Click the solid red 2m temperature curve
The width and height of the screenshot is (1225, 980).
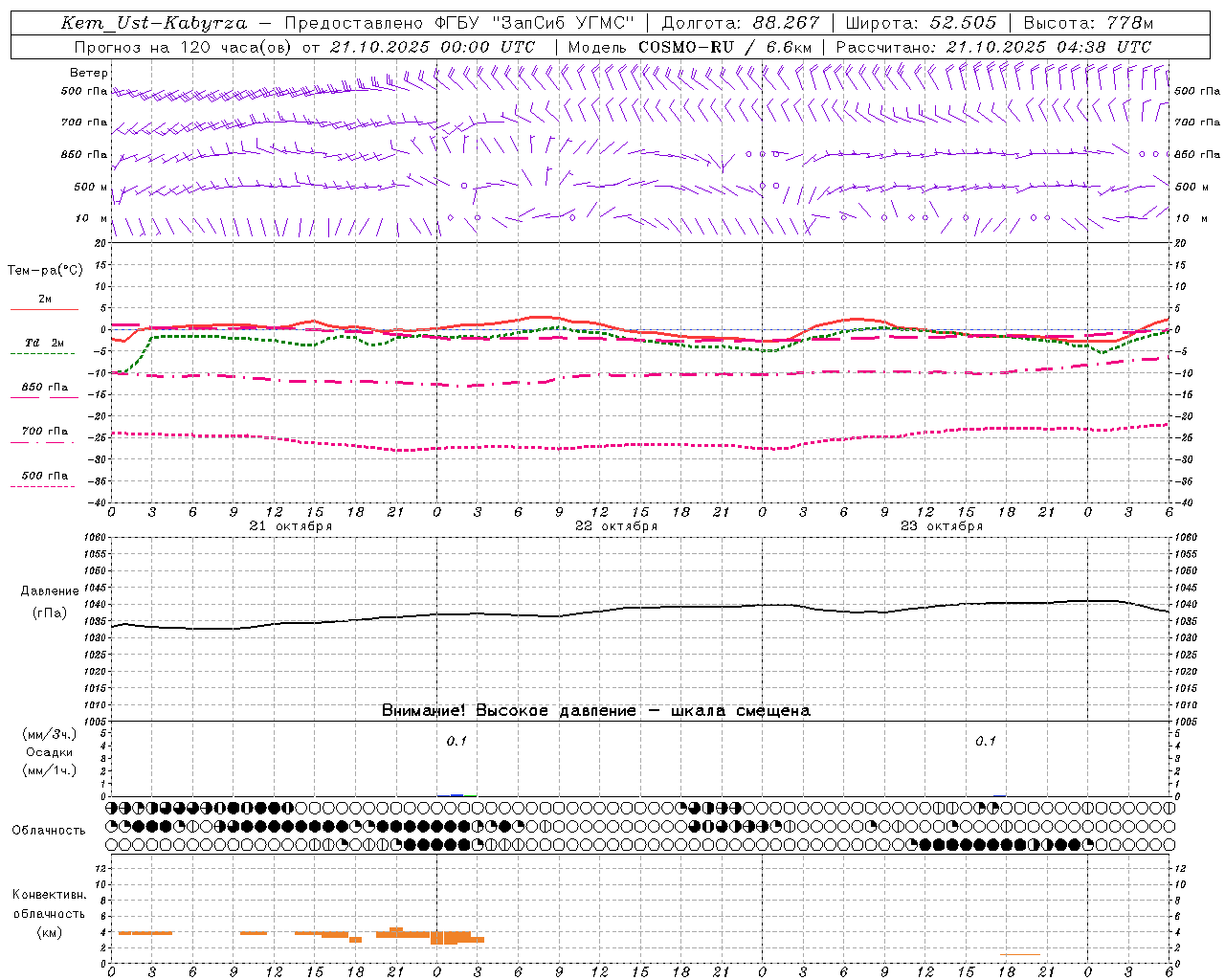click(x=546, y=317)
